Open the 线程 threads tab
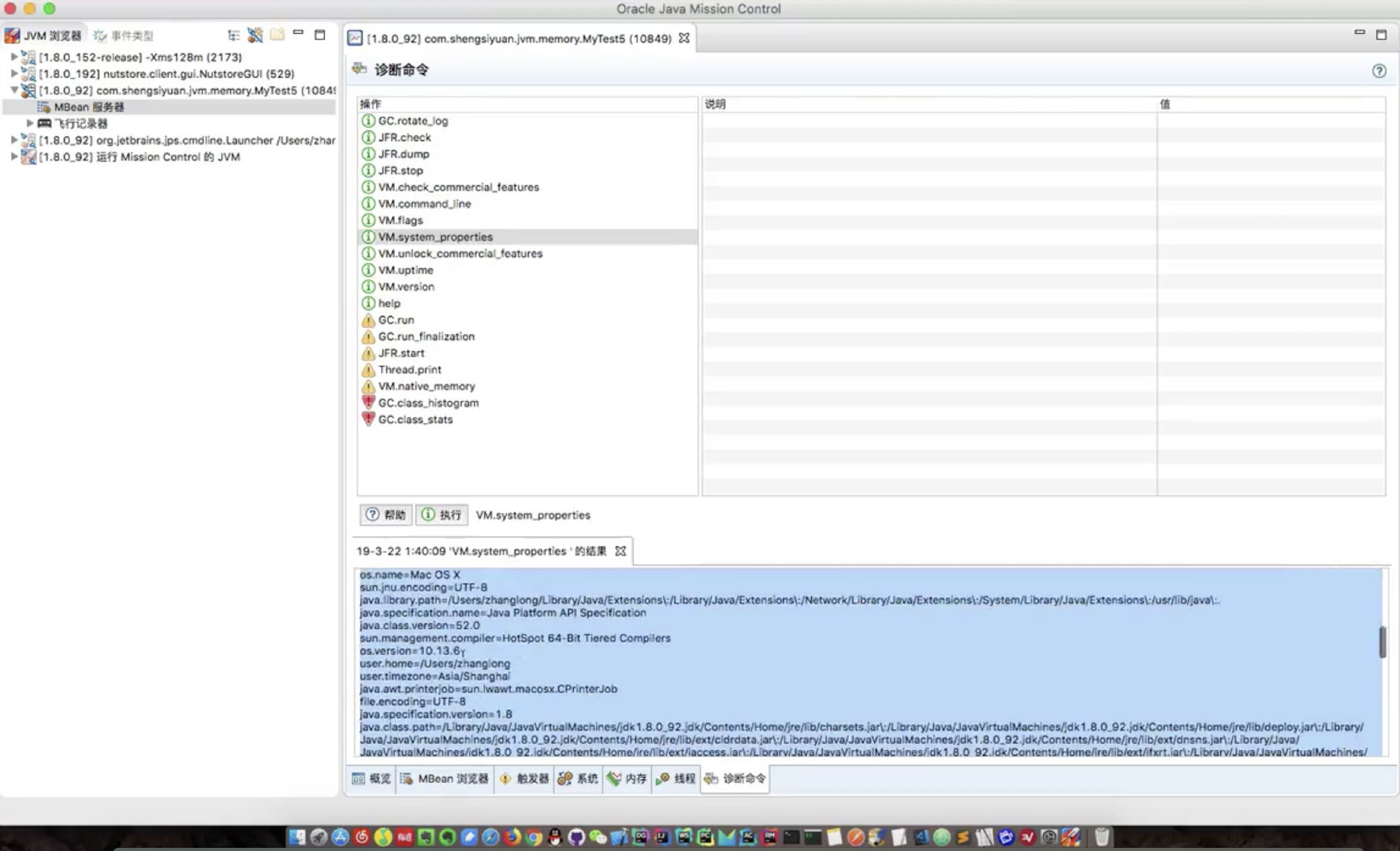Viewport: 1400px width, 851px height. [x=676, y=779]
